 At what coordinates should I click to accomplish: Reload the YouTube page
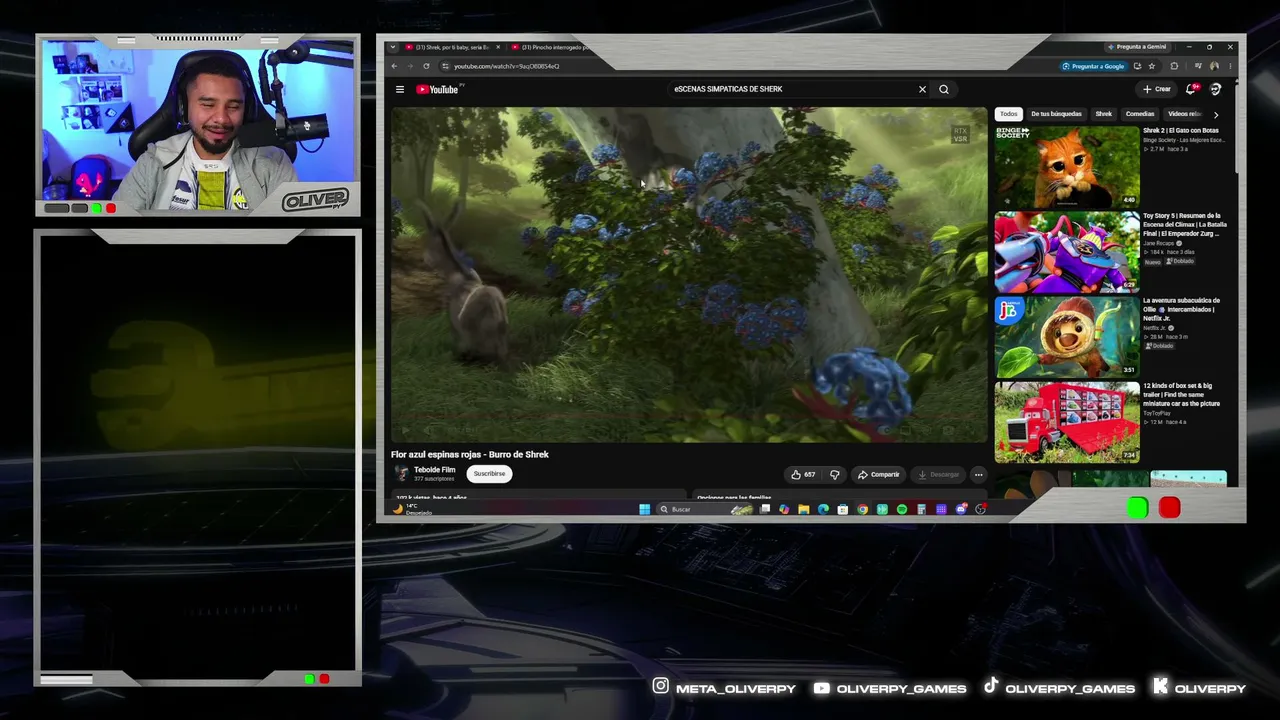click(426, 66)
